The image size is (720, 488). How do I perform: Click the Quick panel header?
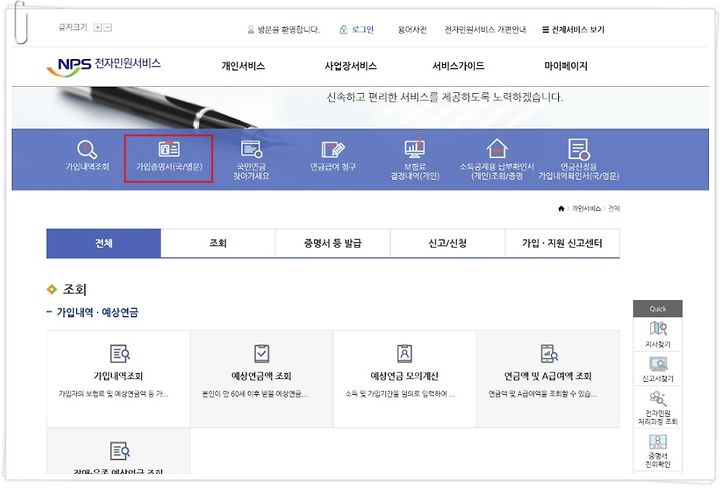pos(658,309)
